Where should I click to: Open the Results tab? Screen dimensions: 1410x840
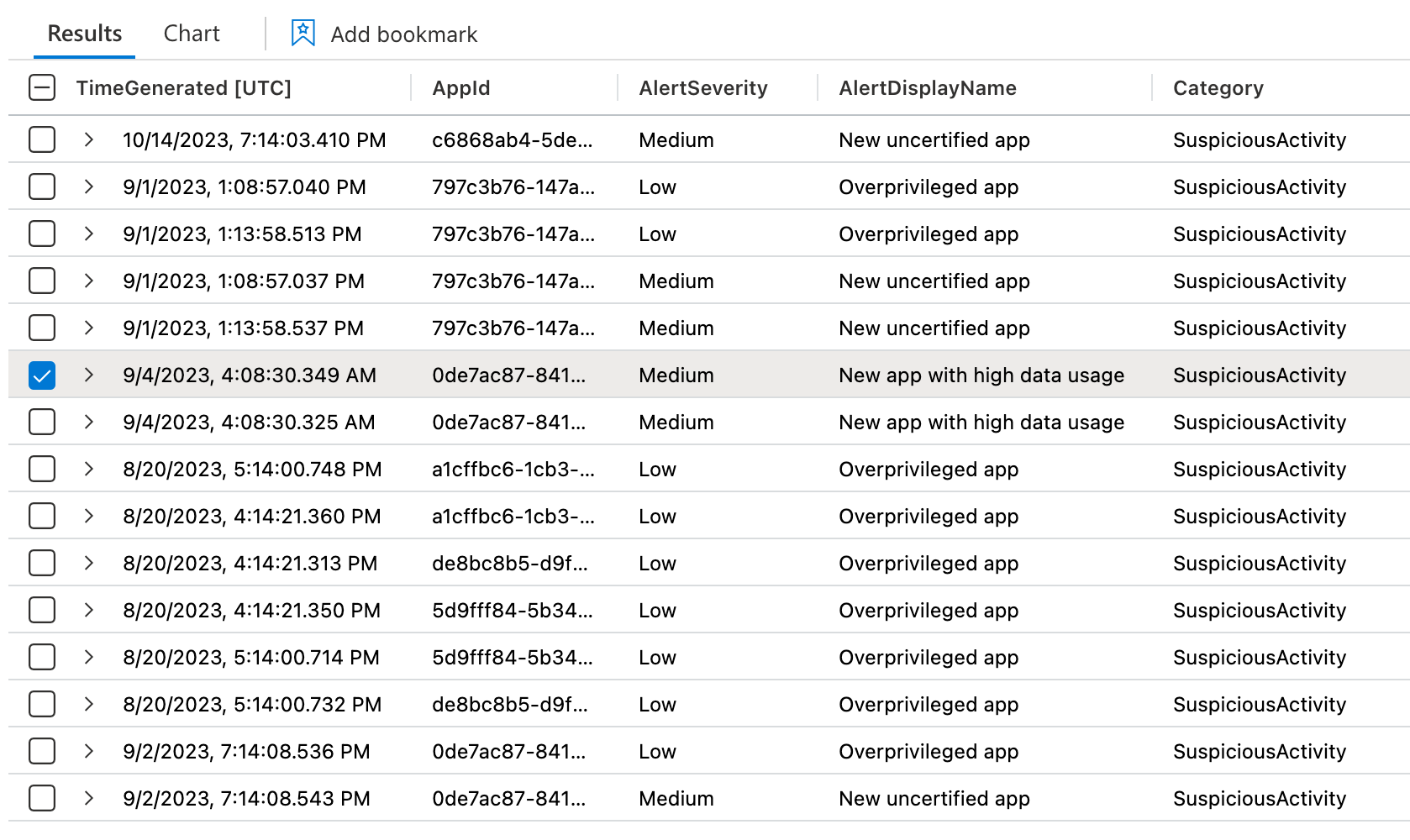point(85,34)
